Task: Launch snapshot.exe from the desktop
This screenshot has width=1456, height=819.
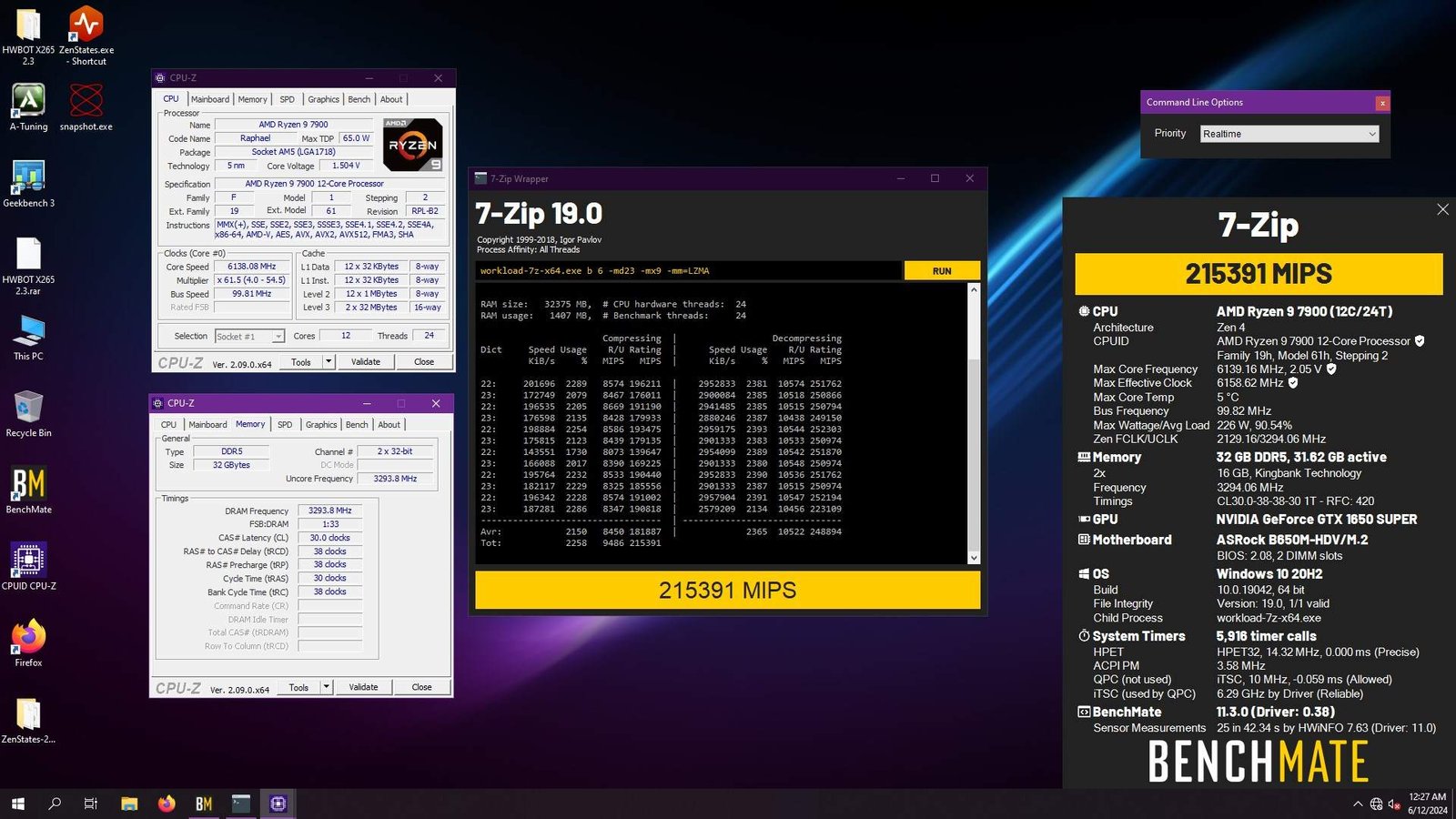Action: pos(86,101)
